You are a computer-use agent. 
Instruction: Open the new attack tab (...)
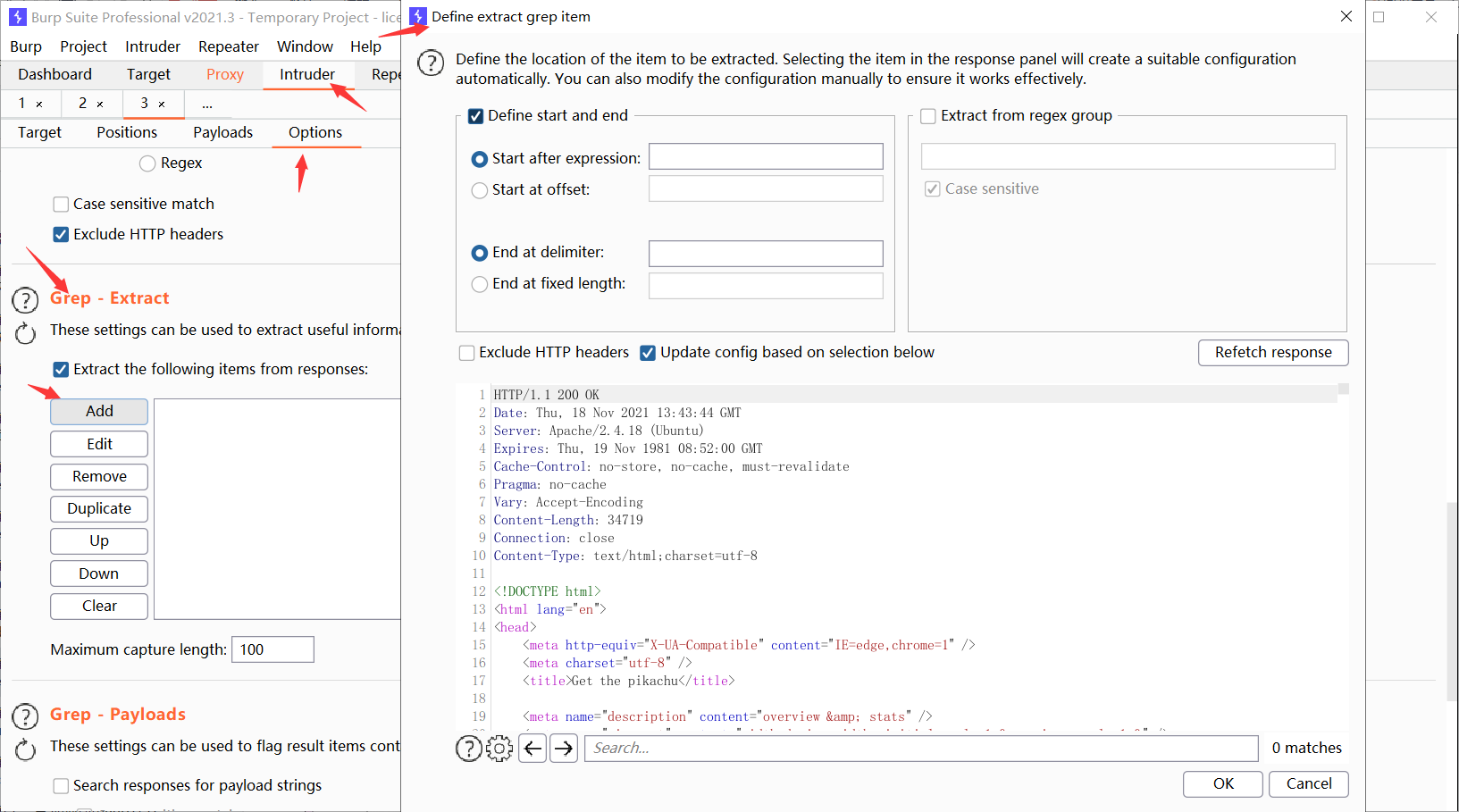click(207, 104)
